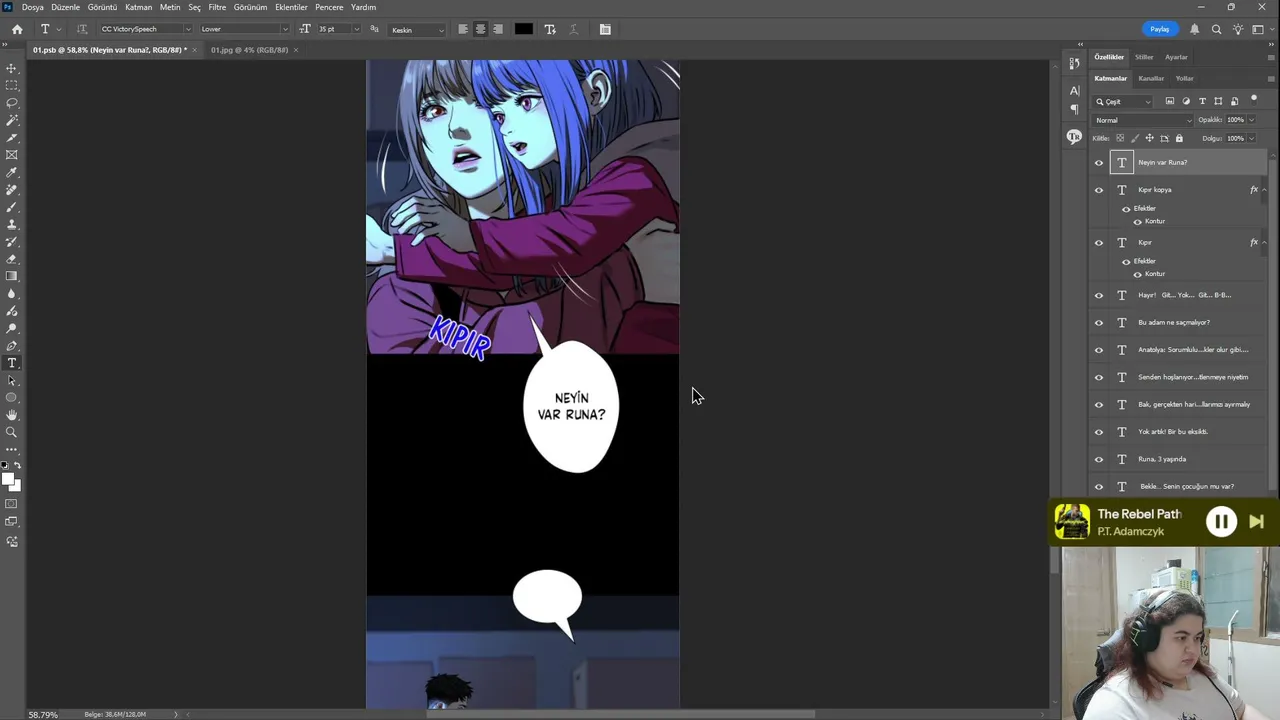Select the Path Selection arrow tool
This screenshot has width=1280, height=720.
coord(12,380)
